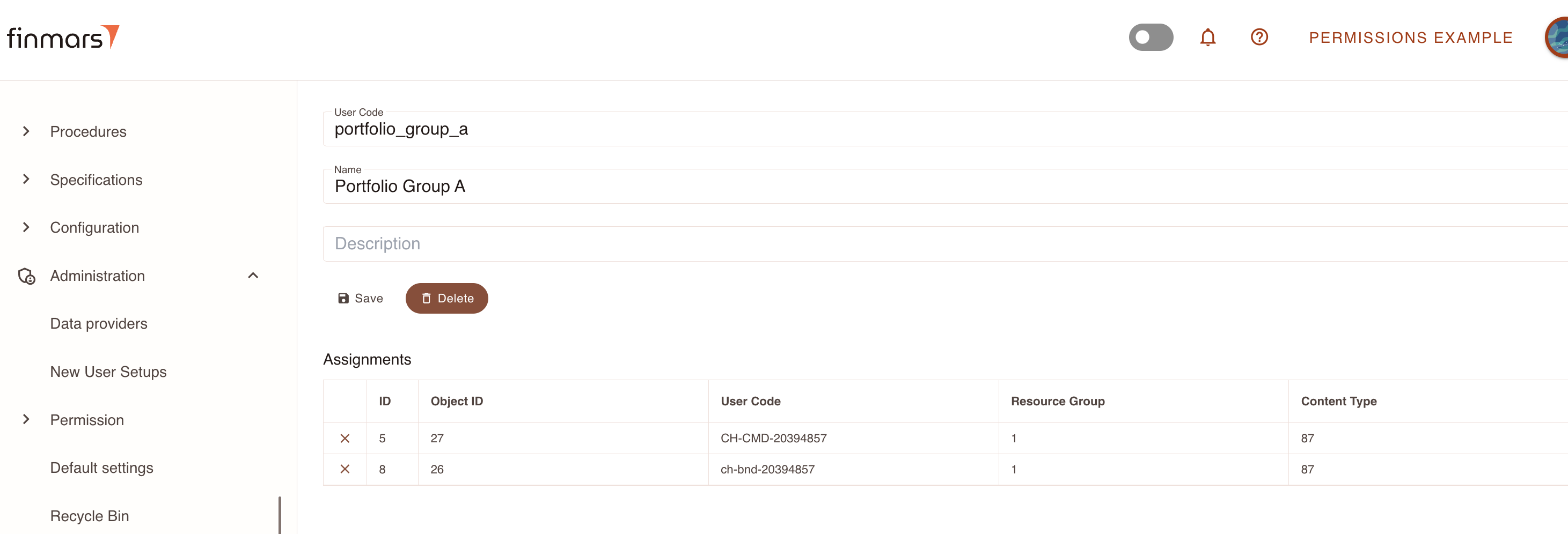Open the help question mark icon

[x=1259, y=37]
